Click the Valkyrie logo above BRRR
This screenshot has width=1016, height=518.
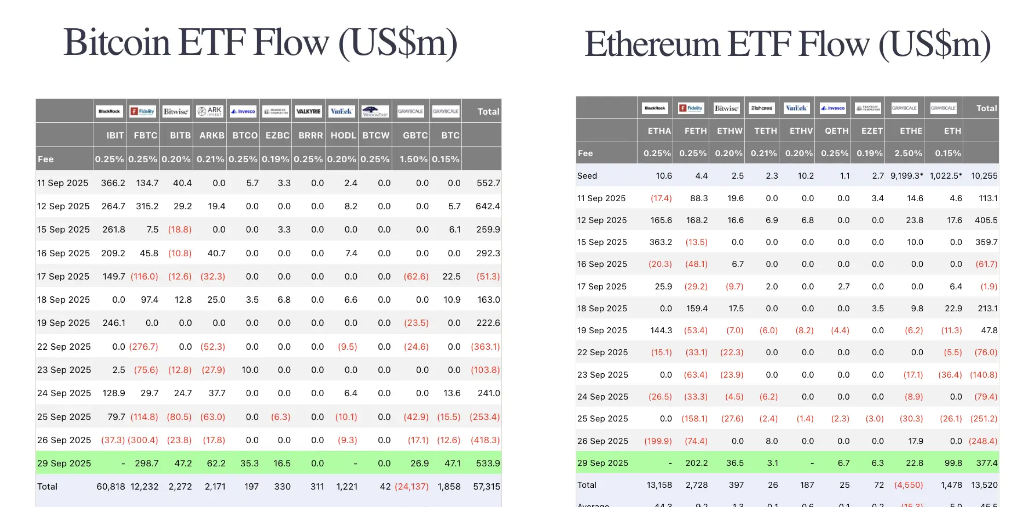[x=309, y=111]
